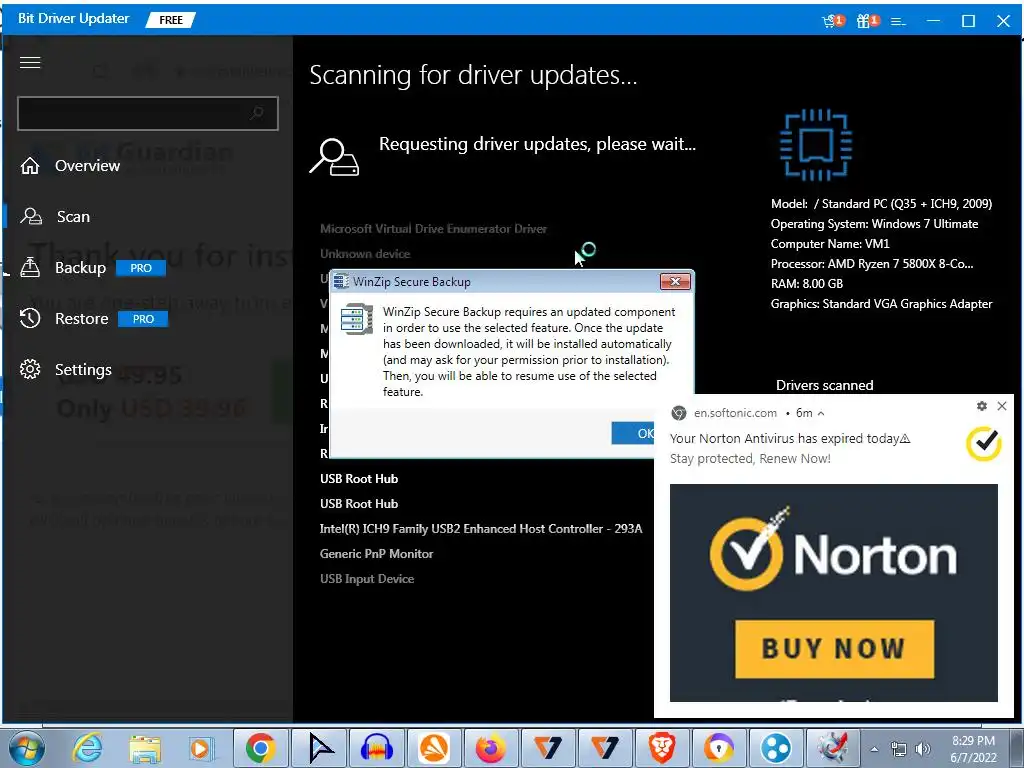Click the PRO badge next to Backup
This screenshot has height=768, width=1024.
tap(141, 268)
